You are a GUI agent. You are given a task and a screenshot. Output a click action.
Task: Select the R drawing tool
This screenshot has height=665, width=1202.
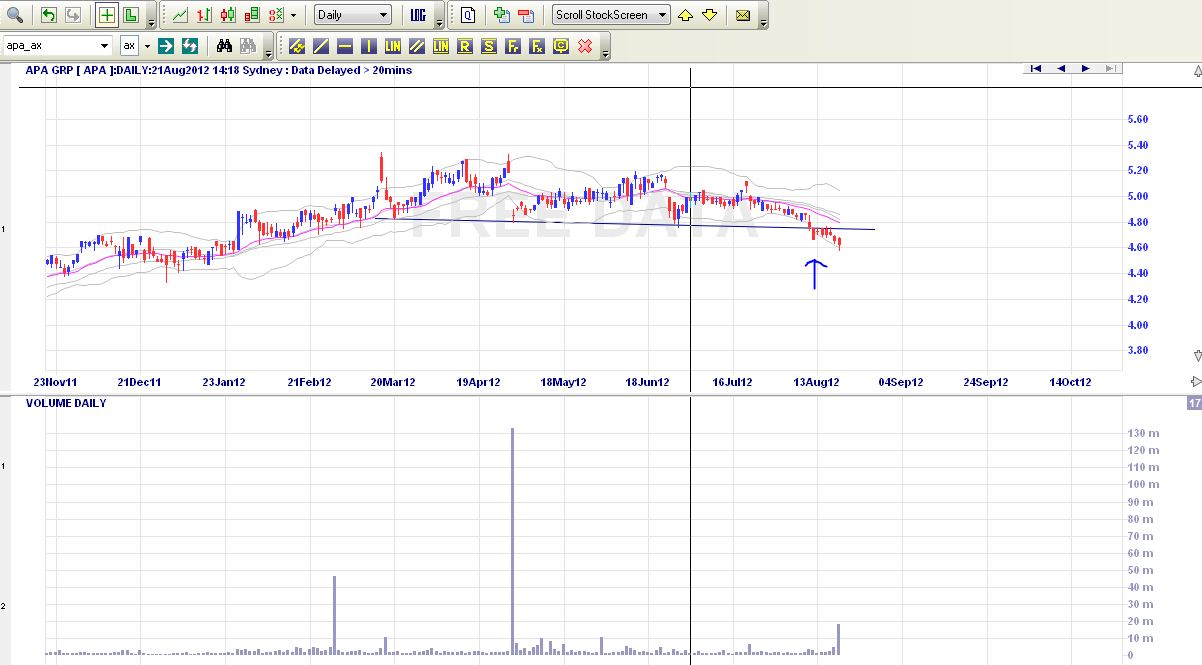coord(465,46)
